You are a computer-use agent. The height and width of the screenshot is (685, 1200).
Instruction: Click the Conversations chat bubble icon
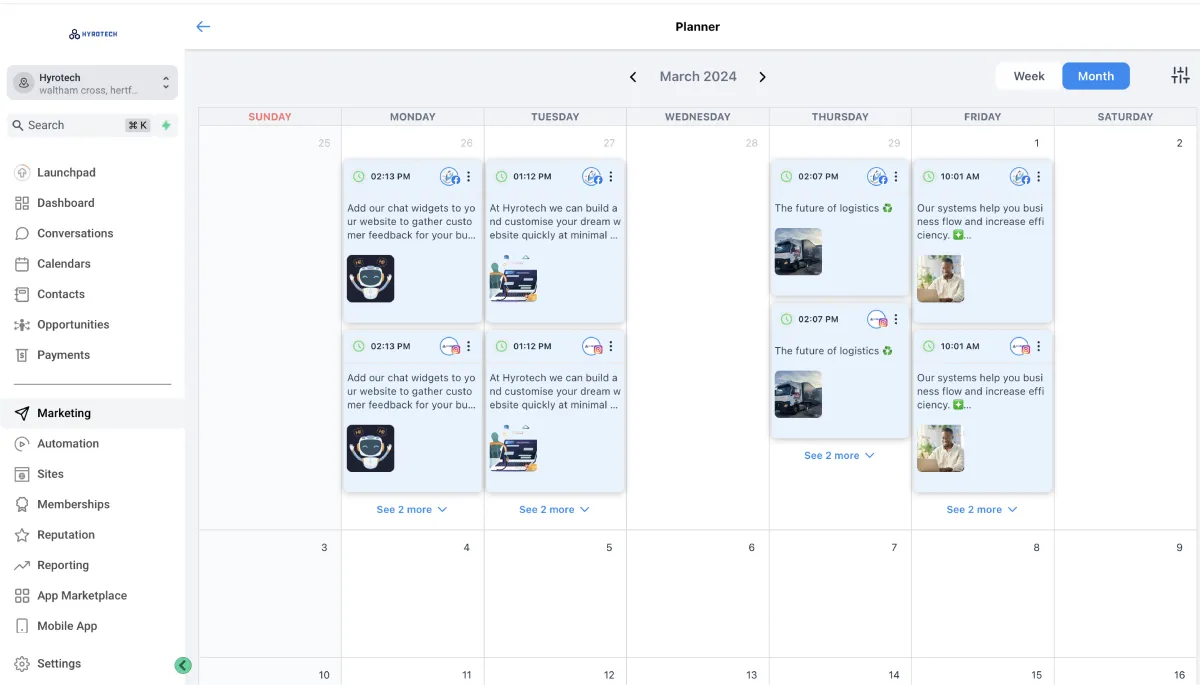click(x=22, y=234)
